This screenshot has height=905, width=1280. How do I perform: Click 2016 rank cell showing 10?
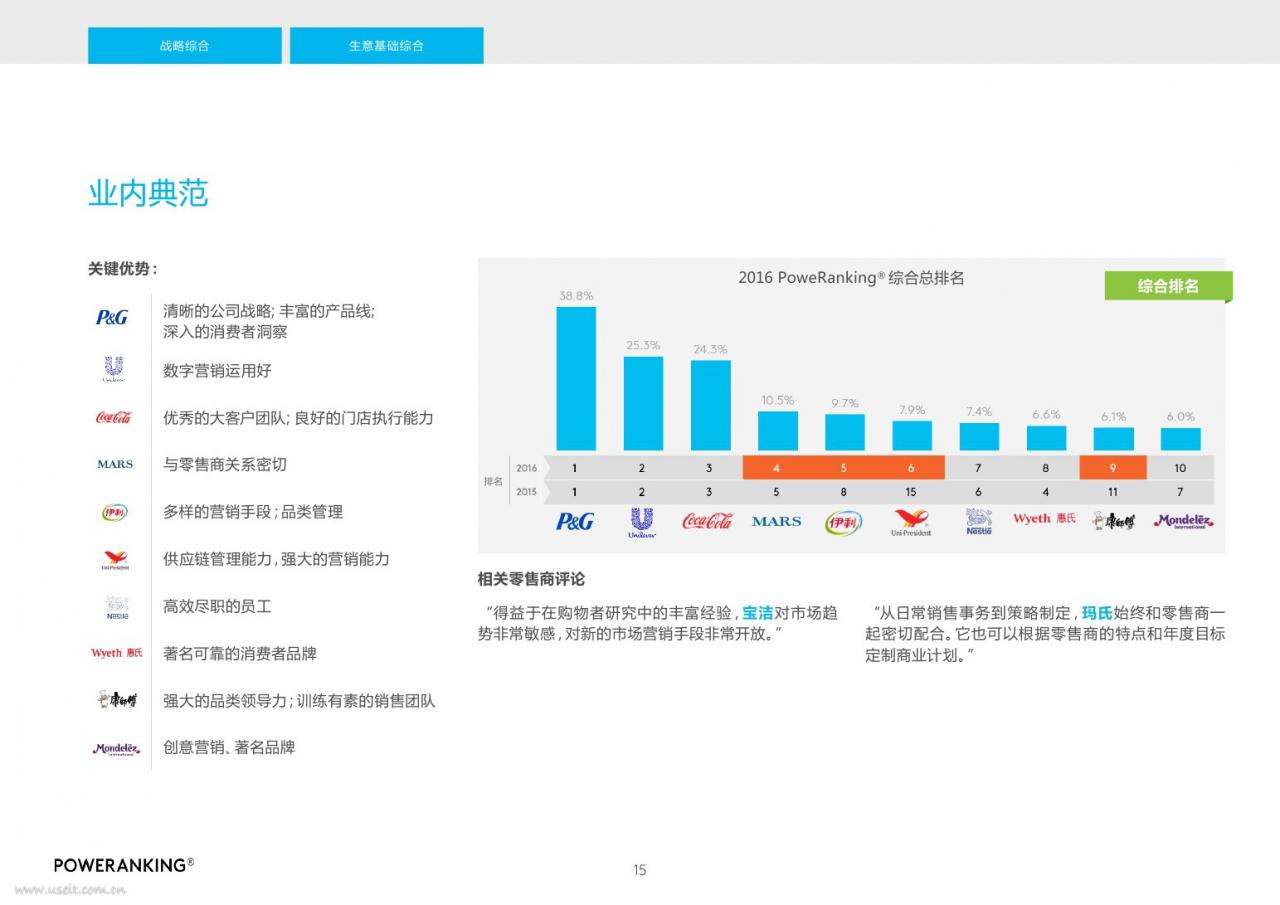coord(1180,467)
